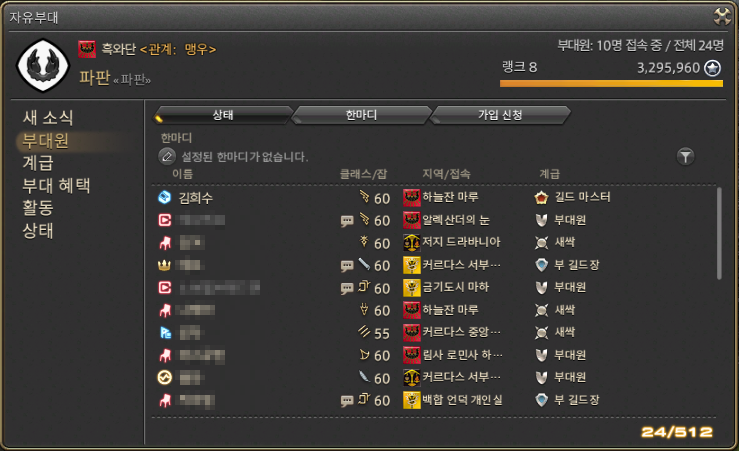Click 김희수's online status icon

[164, 197]
